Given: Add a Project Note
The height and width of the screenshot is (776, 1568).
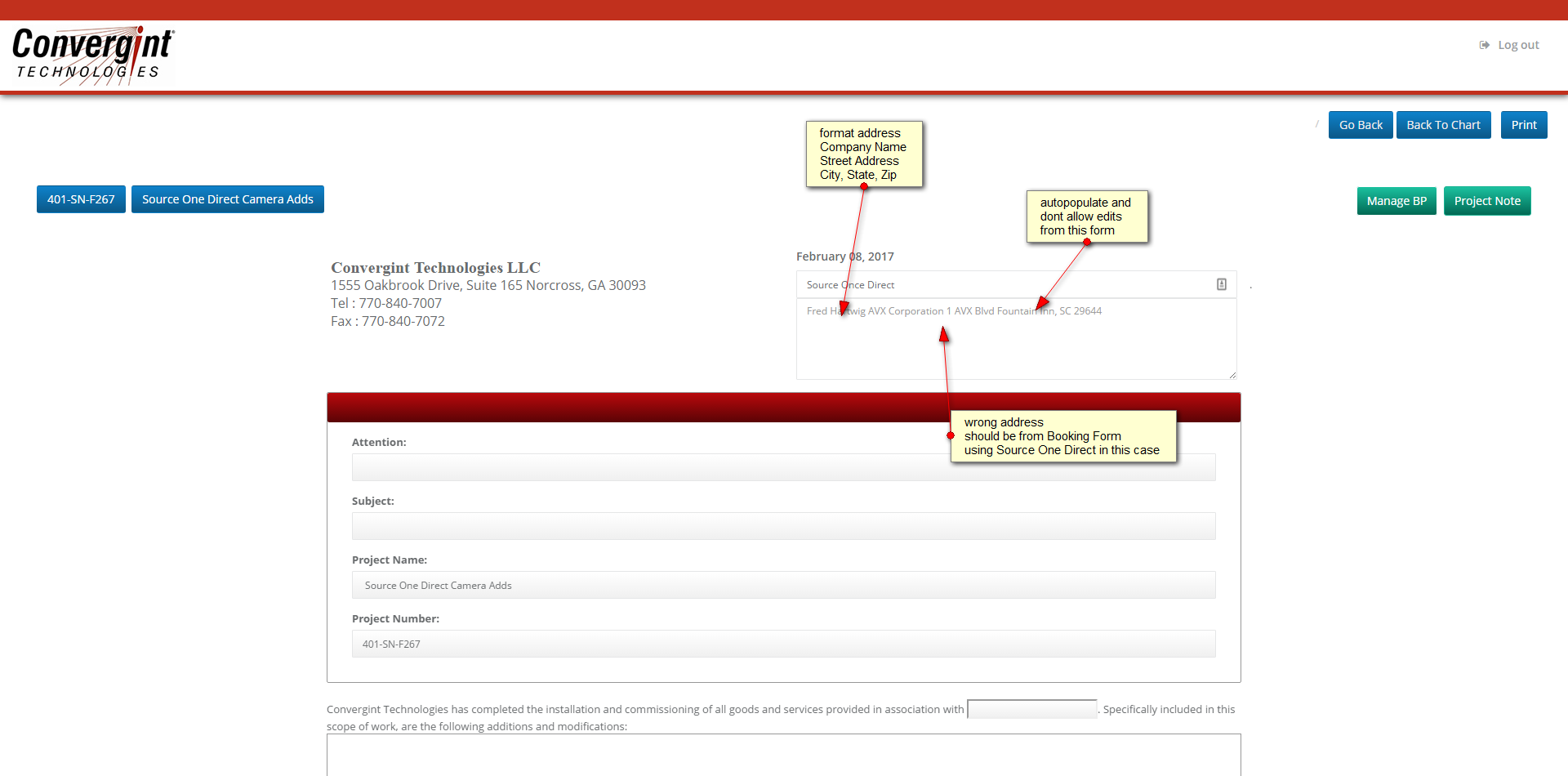Looking at the screenshot, I should point(1487,201).
